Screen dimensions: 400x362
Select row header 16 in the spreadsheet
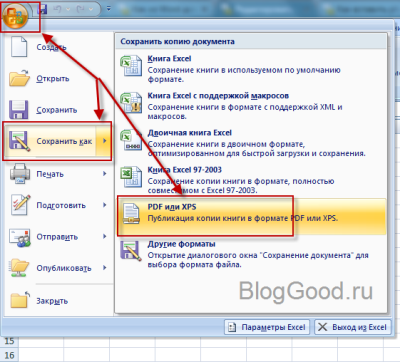pyautogui.click(x=9, y=355)
